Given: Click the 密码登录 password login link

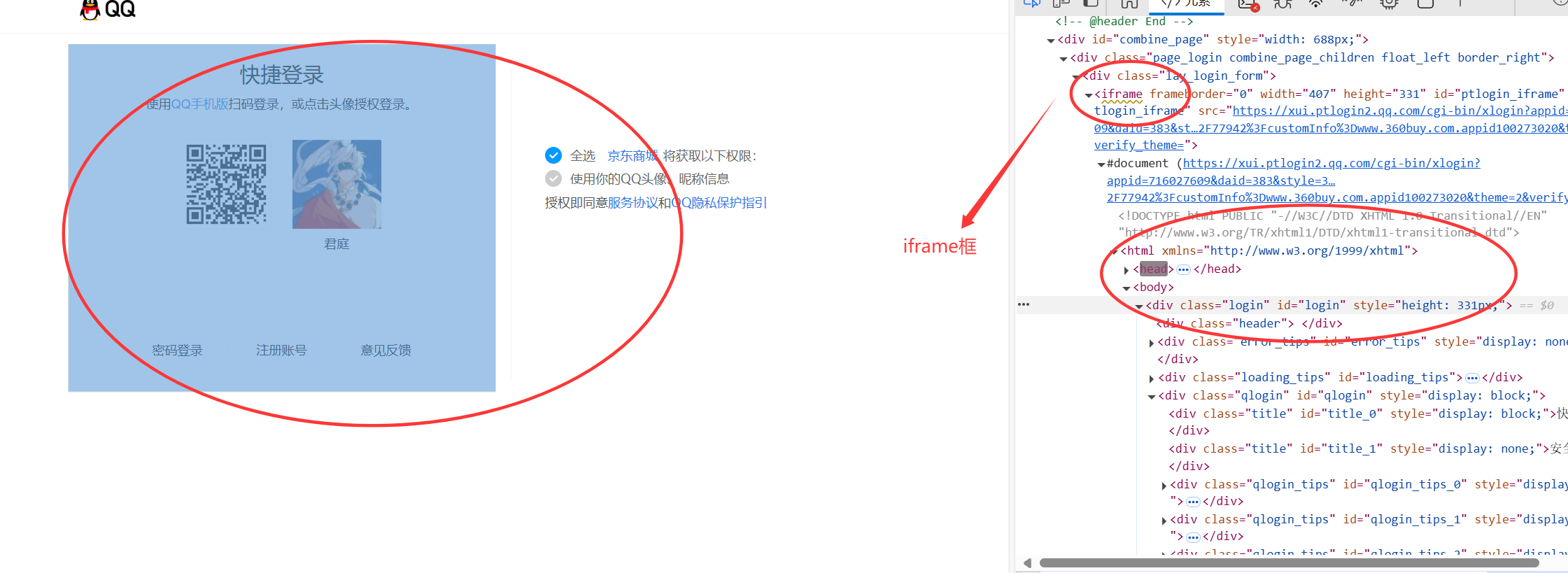Looking at the screenshot, I should click(178, 351).
